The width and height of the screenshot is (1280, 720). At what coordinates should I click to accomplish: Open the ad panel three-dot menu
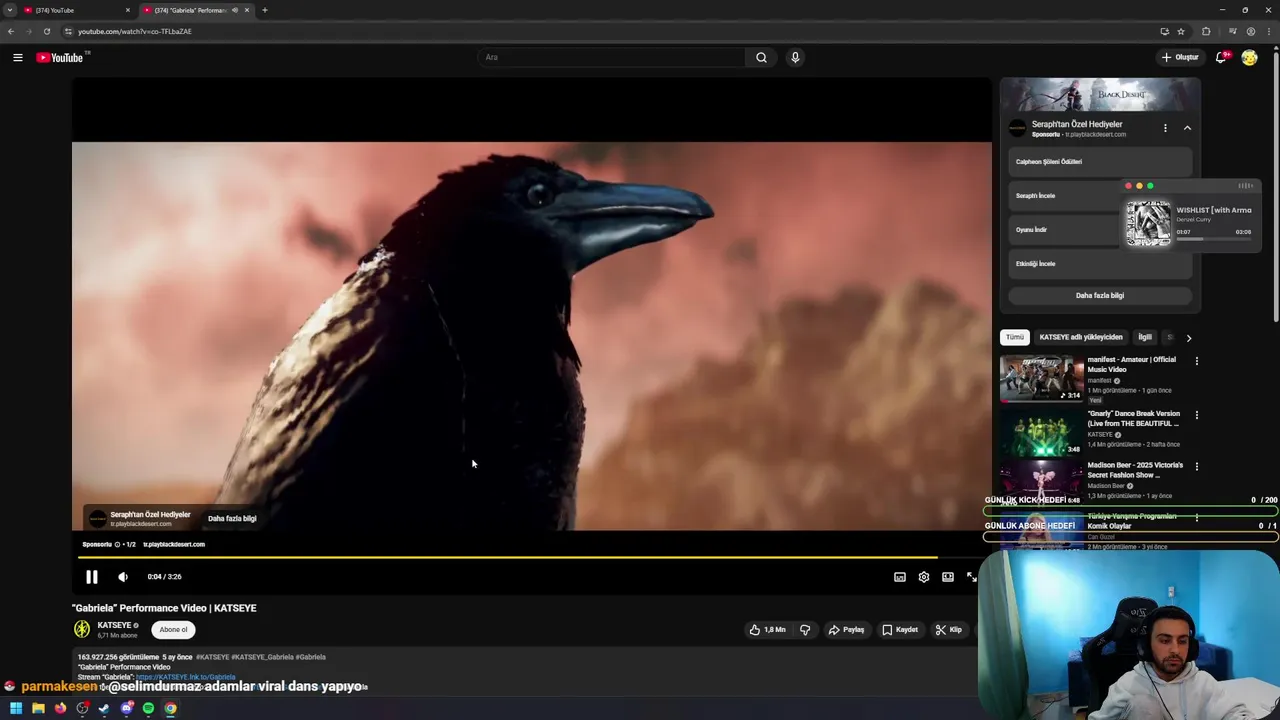pyautogui.click(x=1165, y=128)
